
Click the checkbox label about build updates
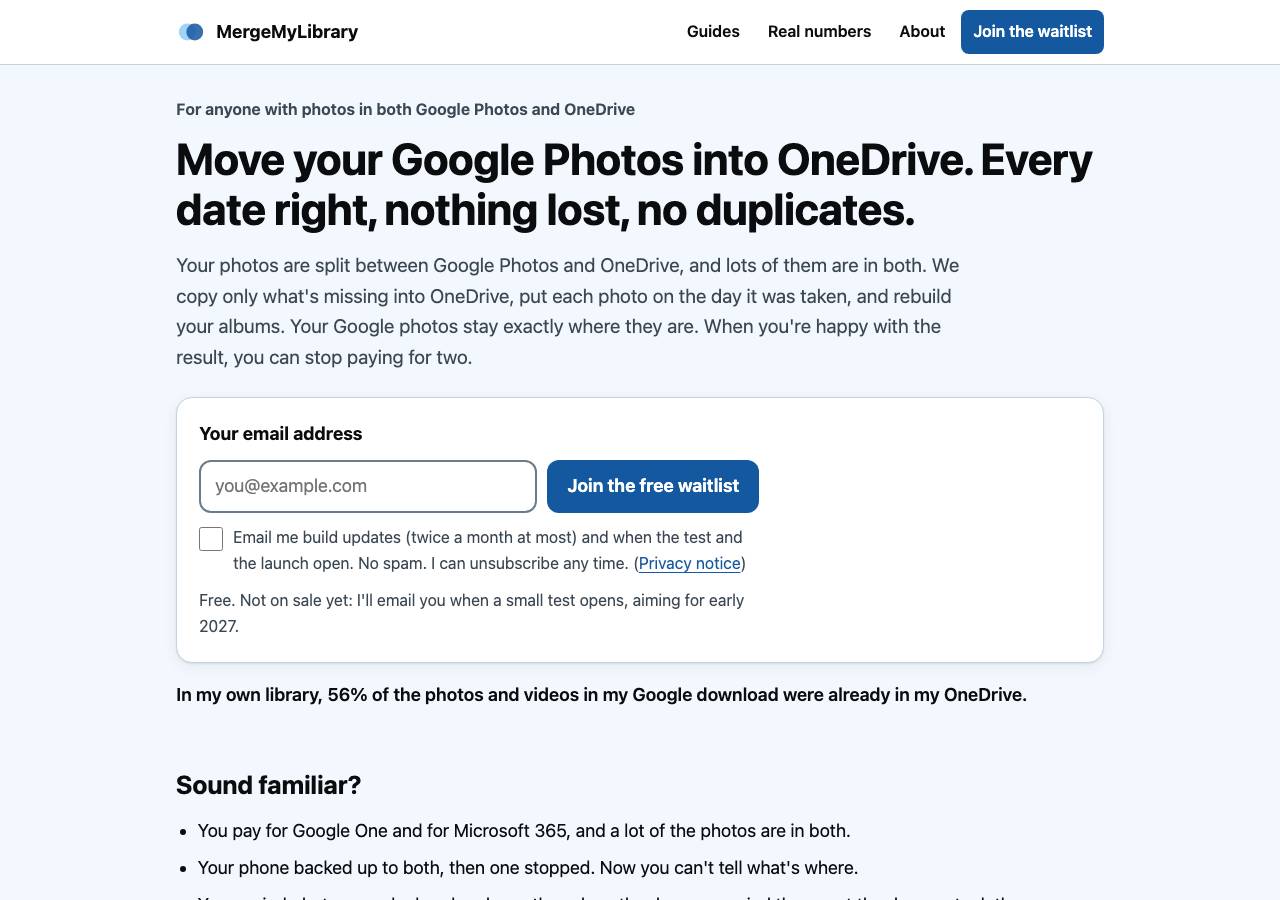[x=489, y=550]
